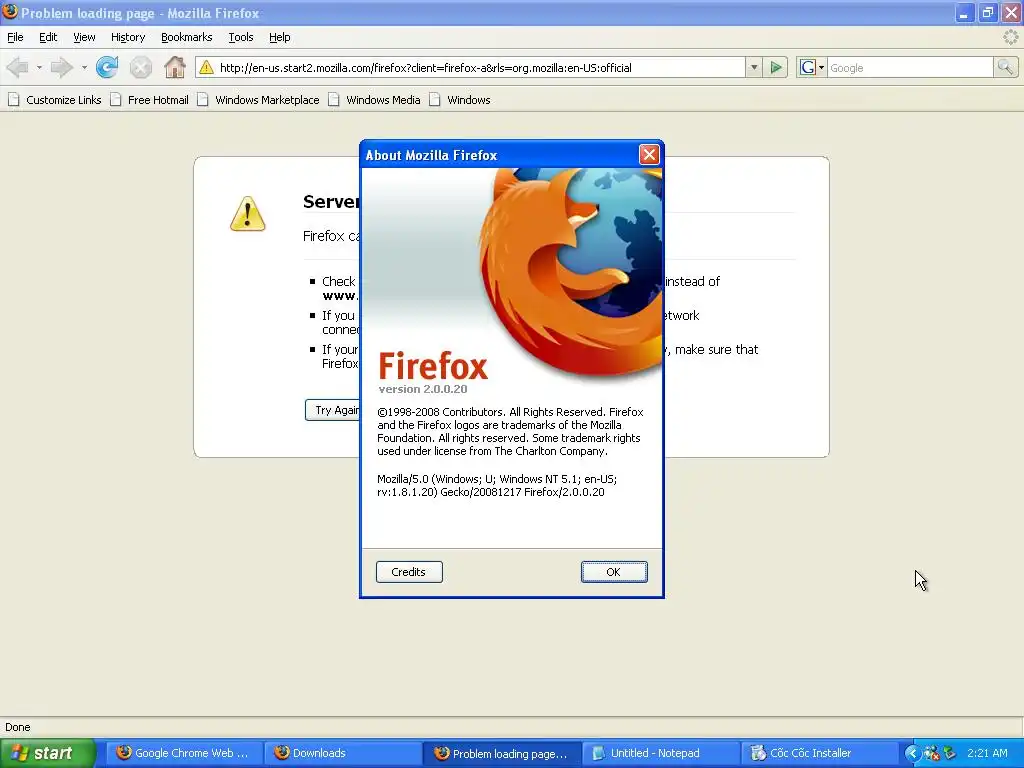Switch to Google Chrome Web taskbar item

point(184,753)
